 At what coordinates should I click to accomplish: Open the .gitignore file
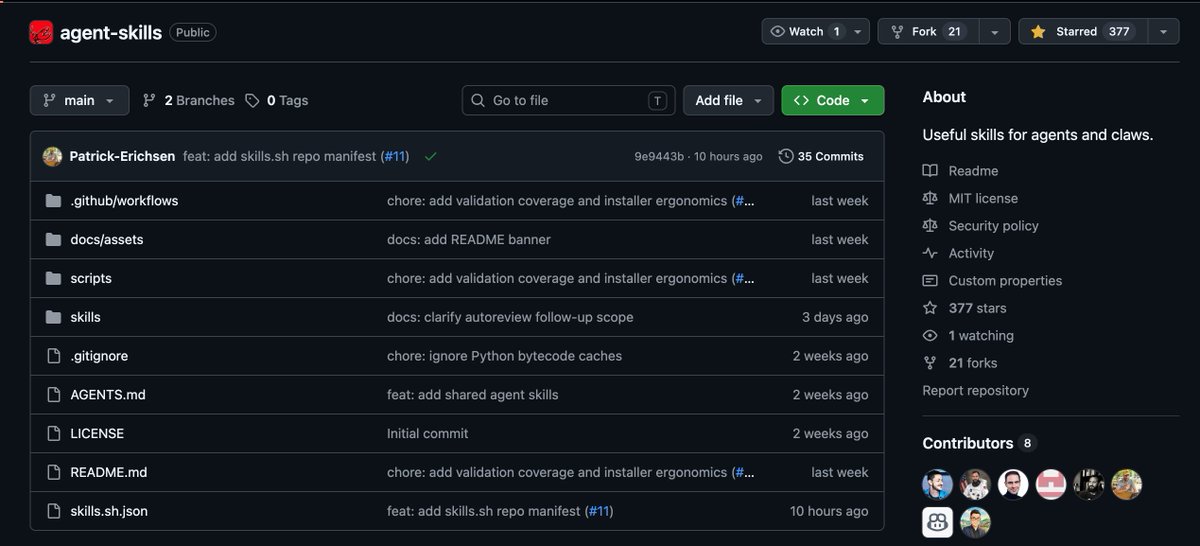[99, 356]
